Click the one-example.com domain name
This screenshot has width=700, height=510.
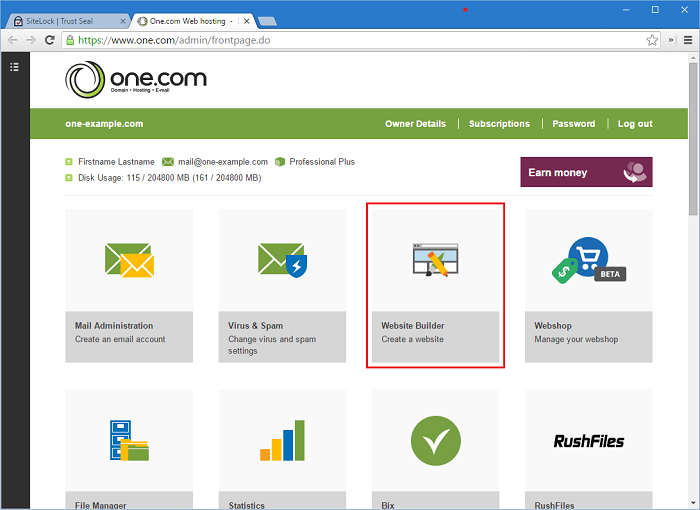click(x=104, y=124)
